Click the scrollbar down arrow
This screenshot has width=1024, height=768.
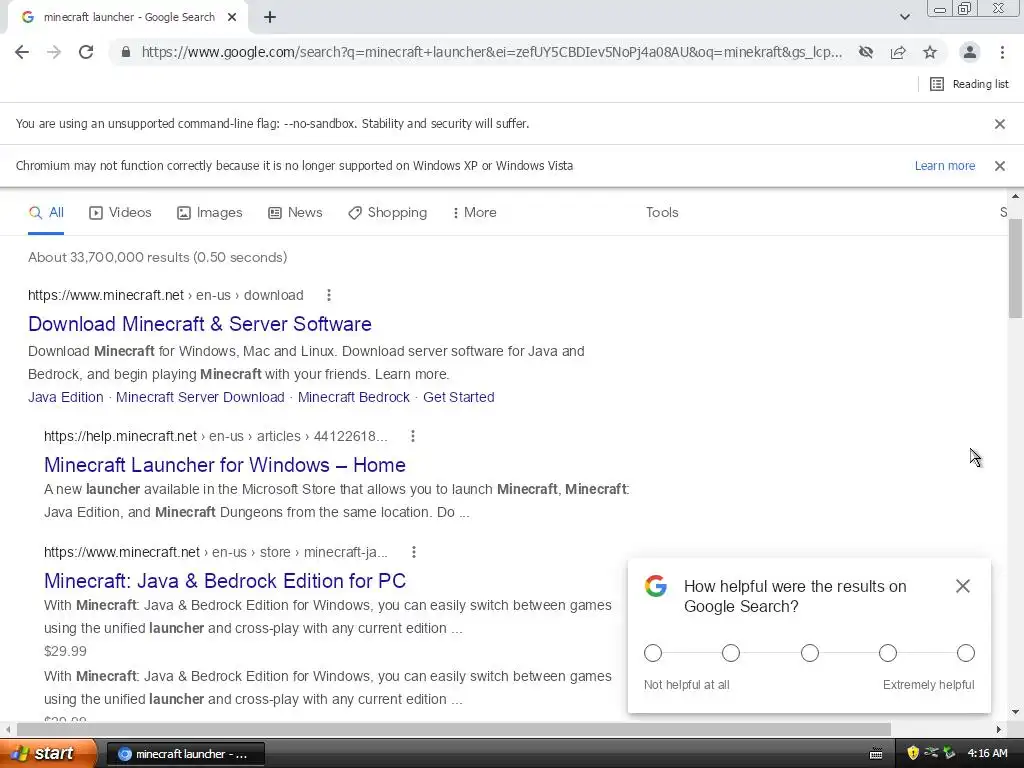[x=1015, y=712]
